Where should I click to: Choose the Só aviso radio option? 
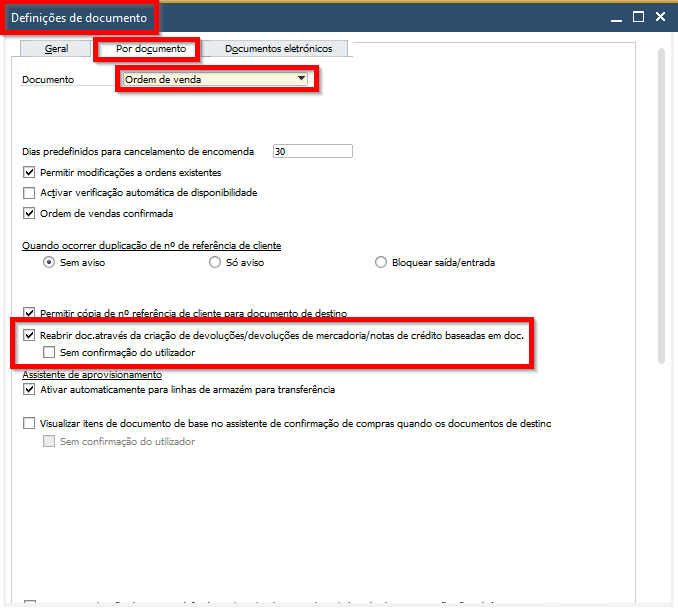[215, 263]
